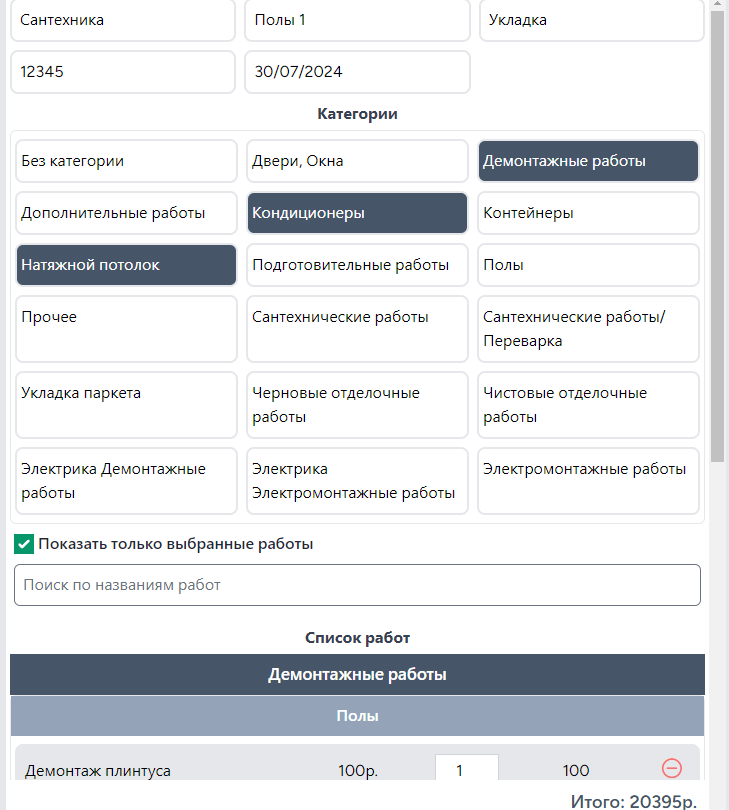Select the Подготовительные работы category
The image size is (729, 810).
tap(357, 265)
